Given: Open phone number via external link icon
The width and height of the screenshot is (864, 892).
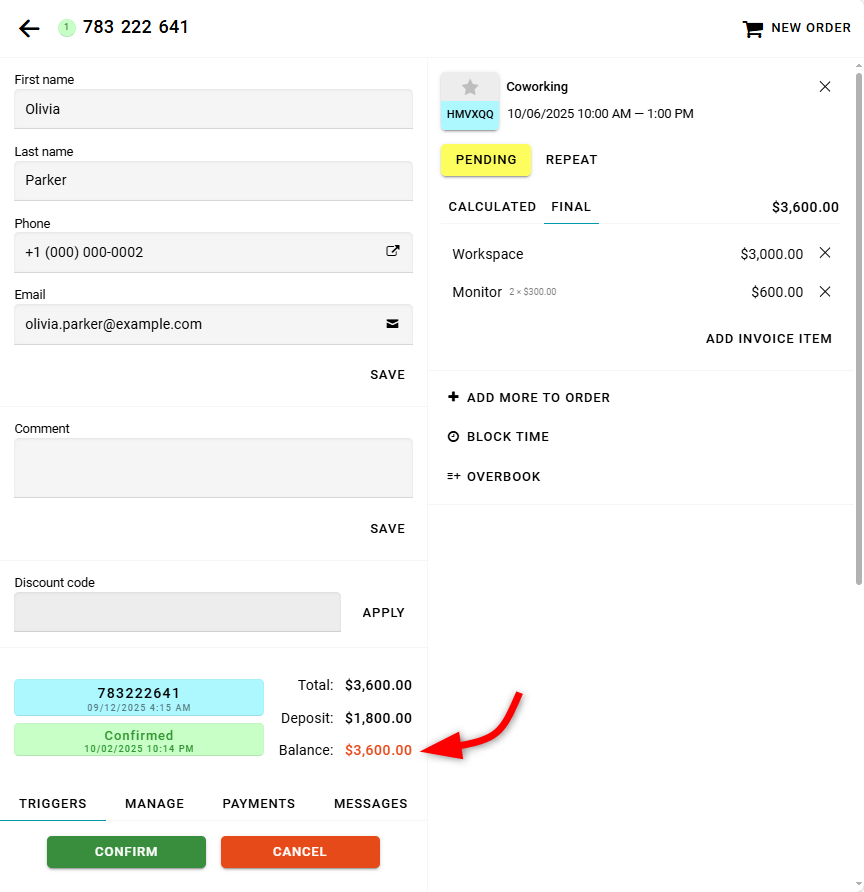Looking at the screenshot, I should pos(392,251).
